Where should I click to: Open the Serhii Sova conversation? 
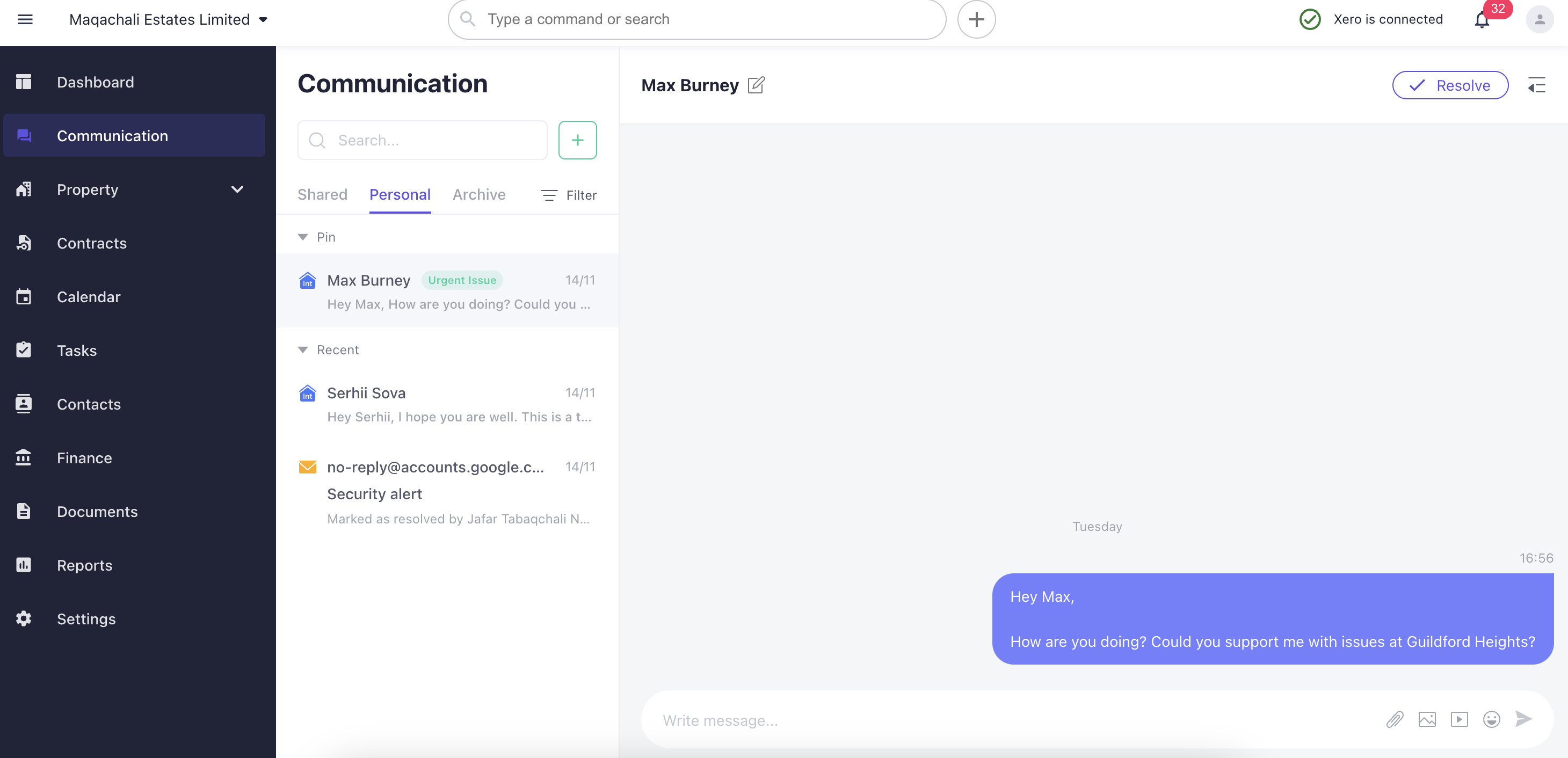click(x=447, y=404)
